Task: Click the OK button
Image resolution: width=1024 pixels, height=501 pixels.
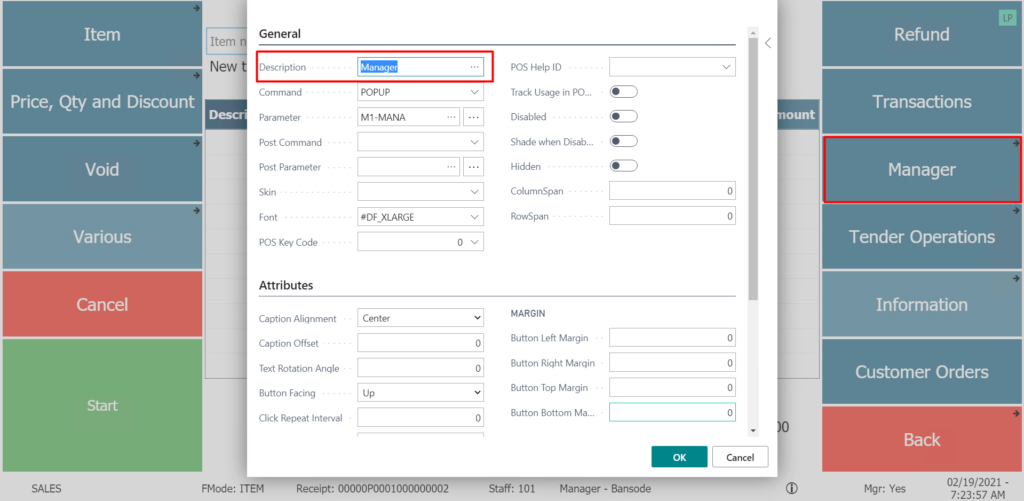Action: pyautogui.click(x=679, y=457)
